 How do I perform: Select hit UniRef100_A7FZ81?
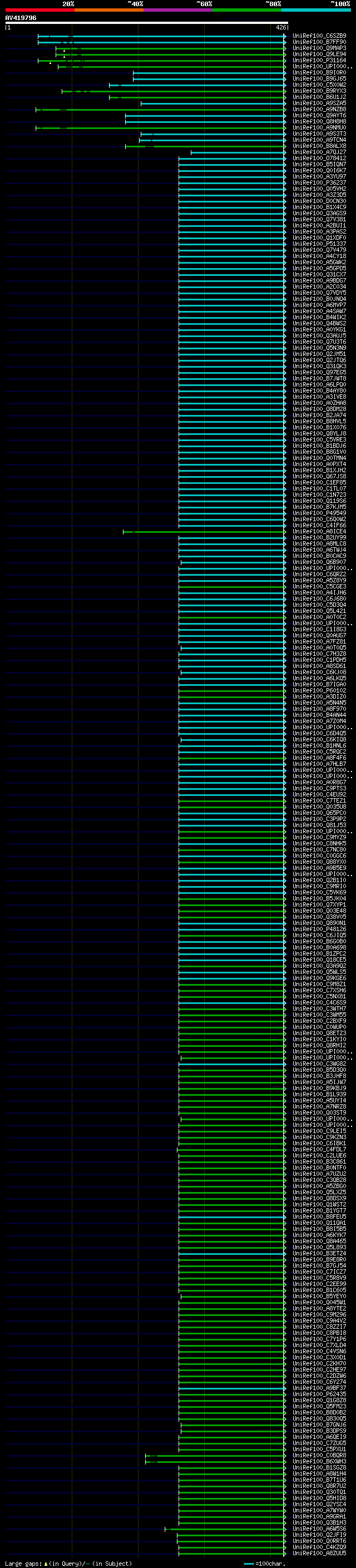coord(319,641)
